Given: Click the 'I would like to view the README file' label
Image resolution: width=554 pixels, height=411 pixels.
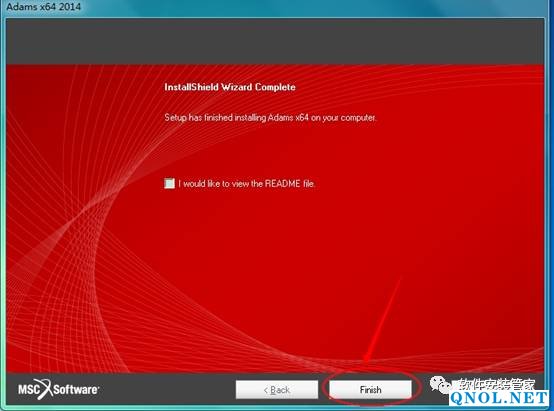Looking at the screenshot, I should [x=247, y=183].
